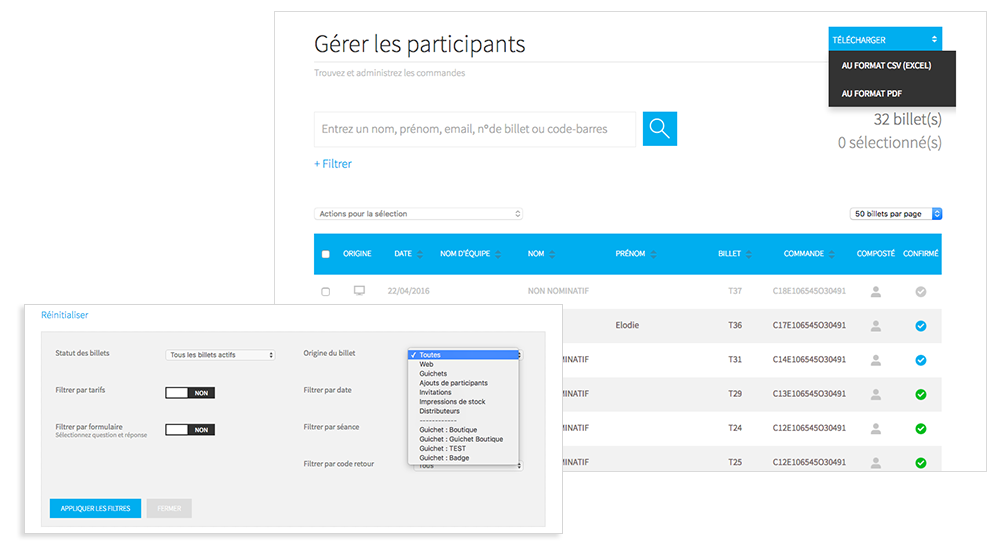Image resolution: width=1000 pixels, height=550 pixels.
Task: Click the magnifier search button
Action: coord(659,129)
